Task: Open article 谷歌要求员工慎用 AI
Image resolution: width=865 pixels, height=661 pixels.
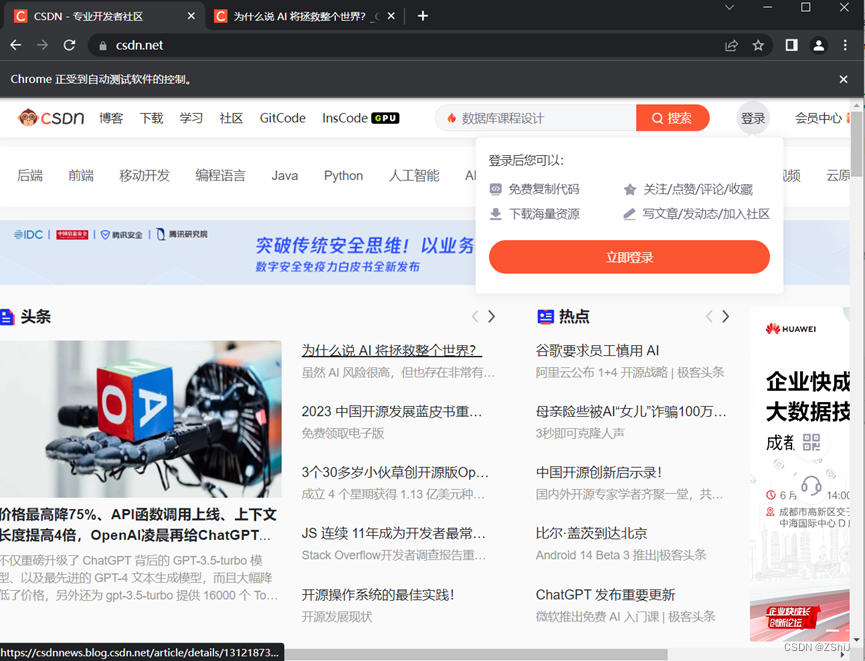Action: point(597,350)
